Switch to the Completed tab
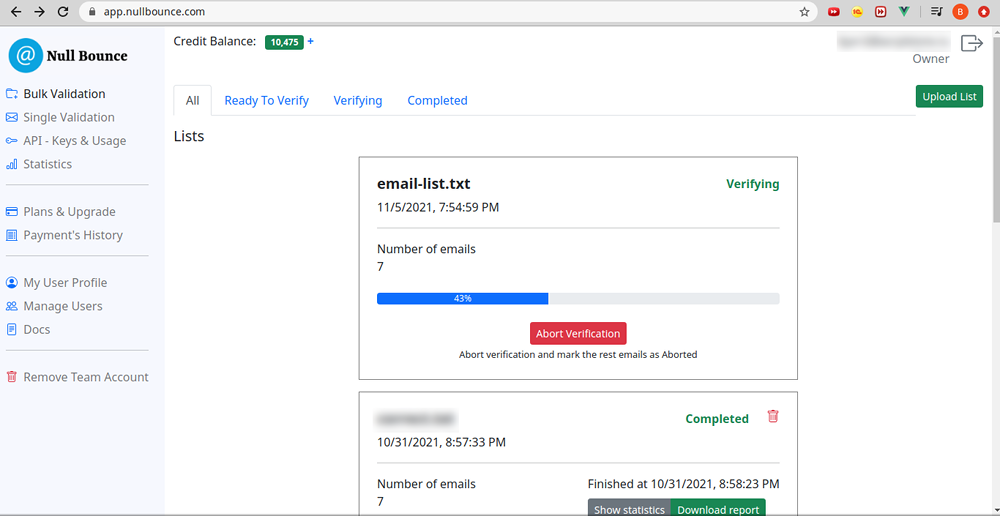 (x=438, y=101)
